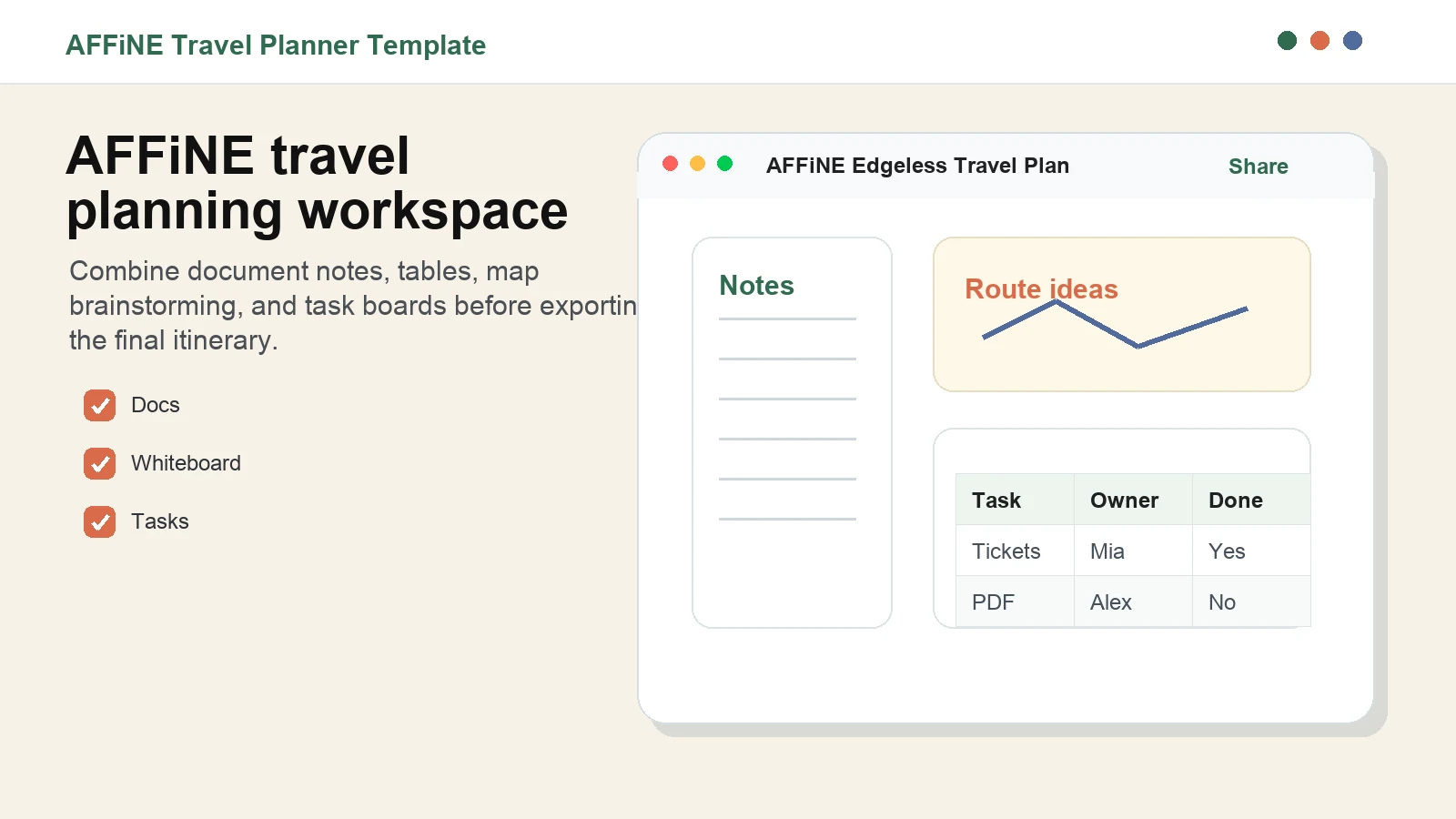Select the PDF cell
Viewport: 1456px width, 819px height.
click(x=1015, y=602)
